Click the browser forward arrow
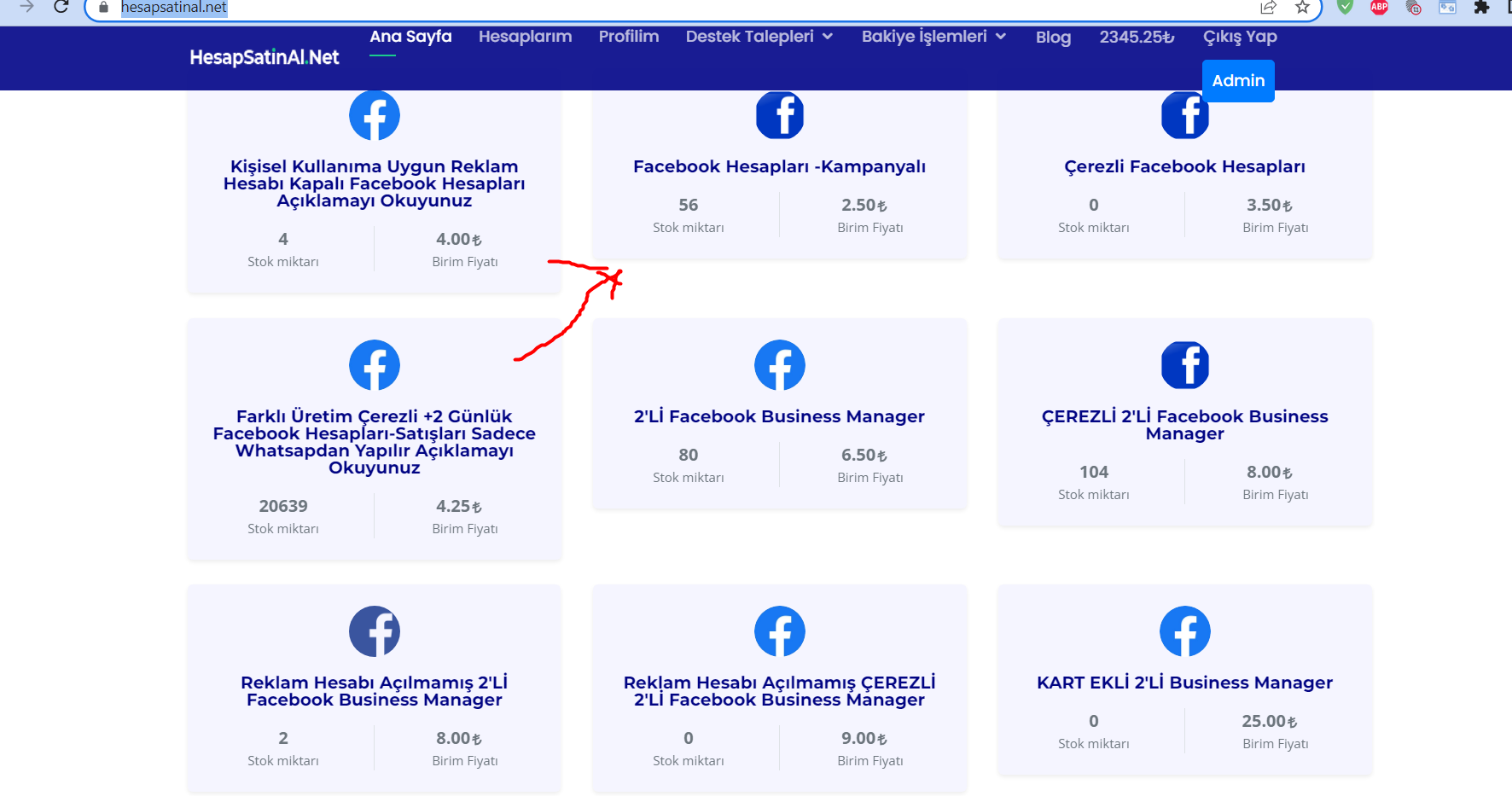1512x796 pixels. click(x=27, y=7)
